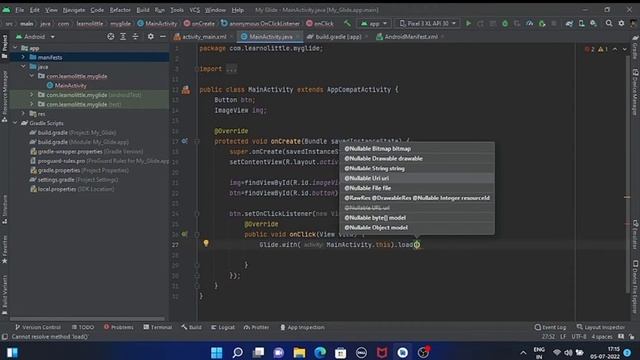
Task: Expand the collapsed import statements
Action: [231, 69]
